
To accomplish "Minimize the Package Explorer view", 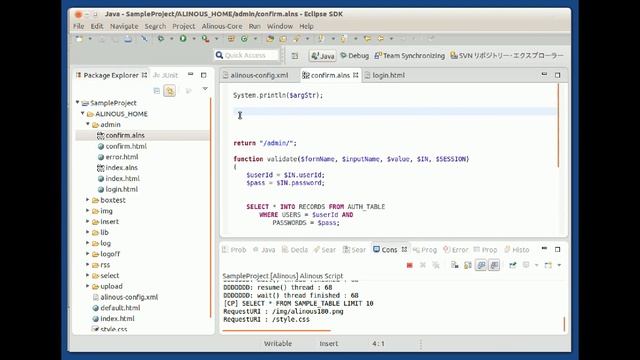I will click(x=191, y=75).
